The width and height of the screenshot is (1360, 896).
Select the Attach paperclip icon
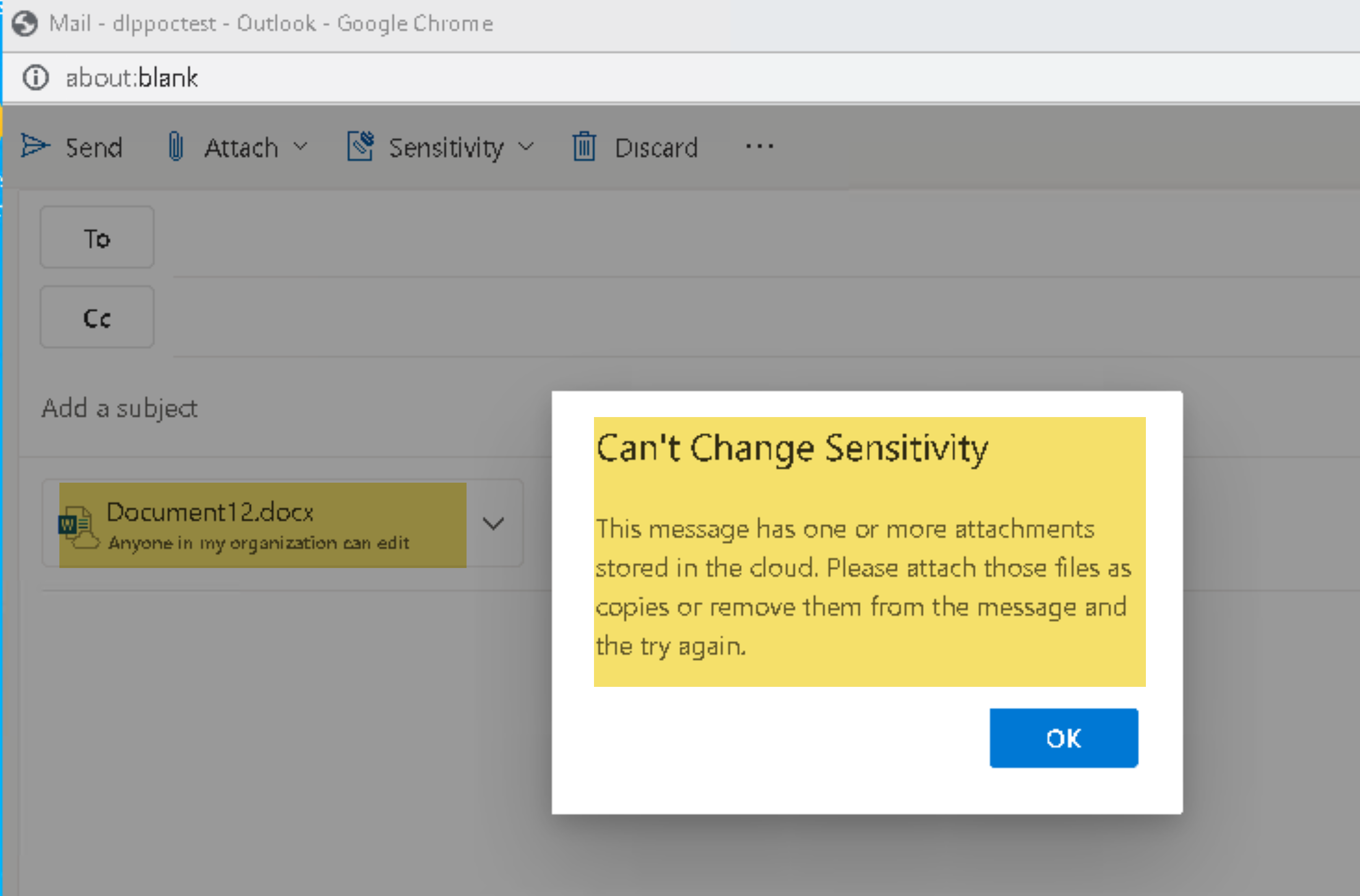click(175, 147)
